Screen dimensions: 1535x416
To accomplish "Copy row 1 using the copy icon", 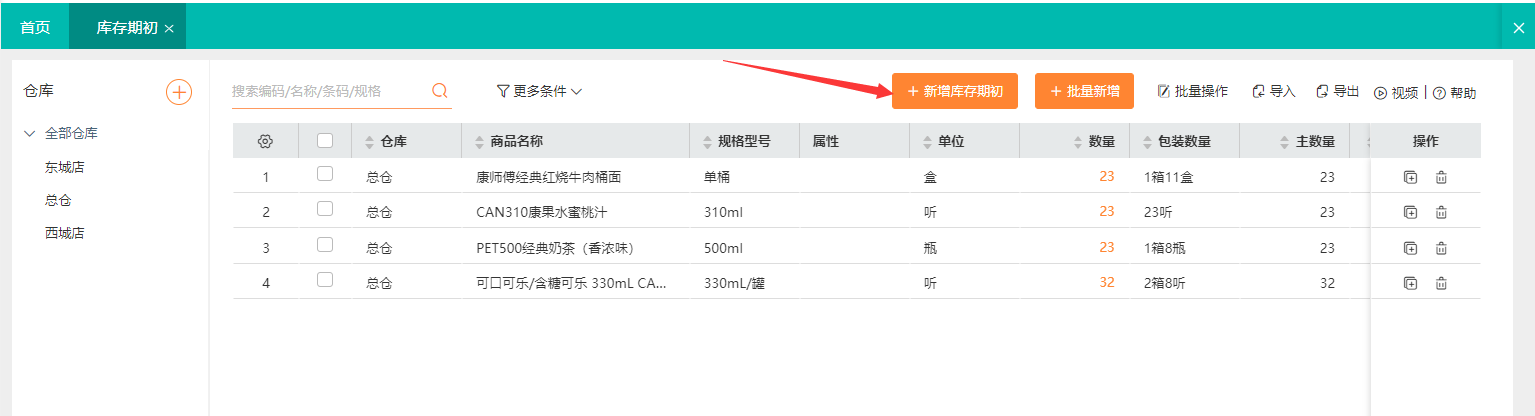I will click(1410, 178).
